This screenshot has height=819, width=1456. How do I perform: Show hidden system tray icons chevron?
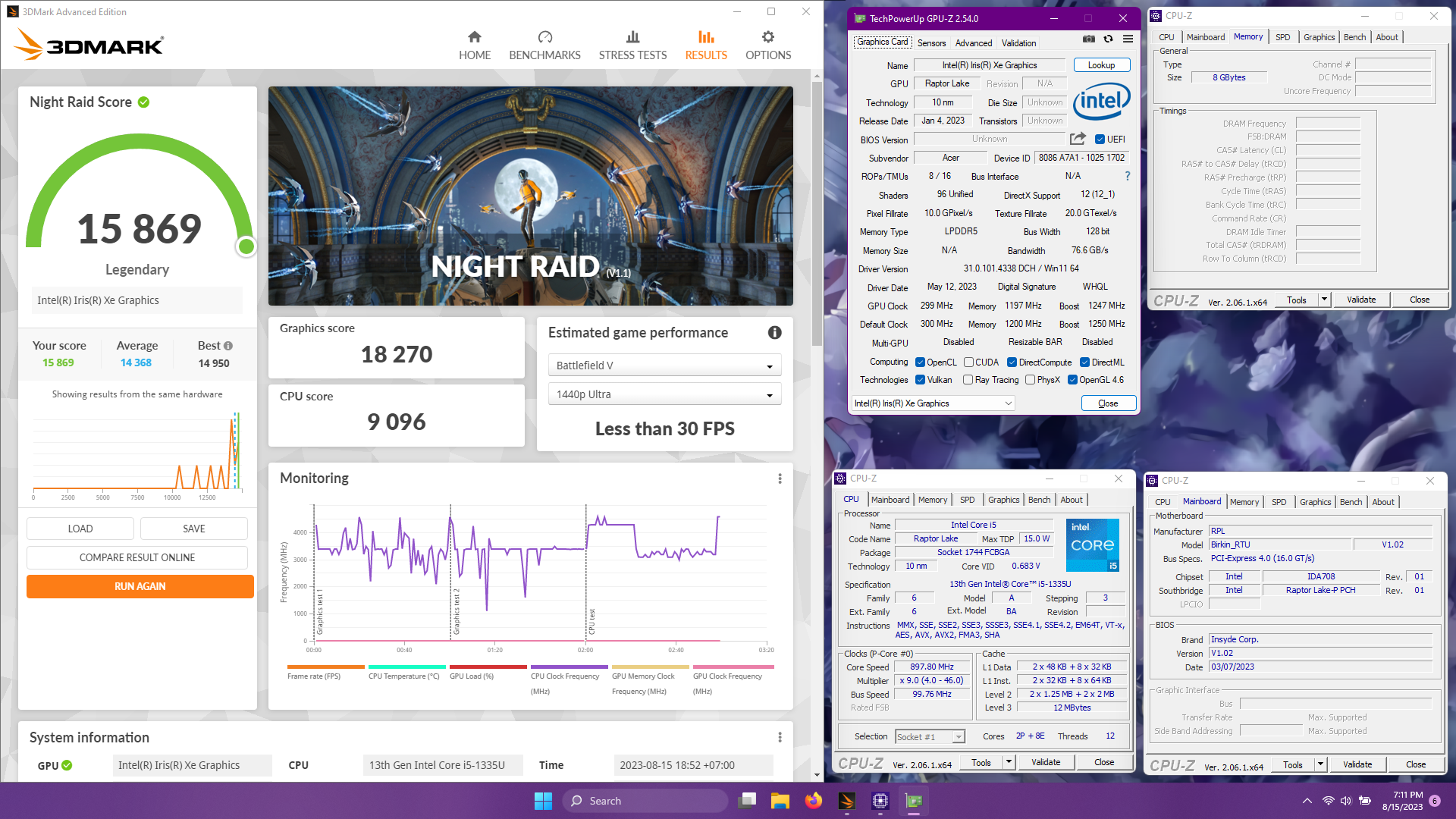[1307, 801]
